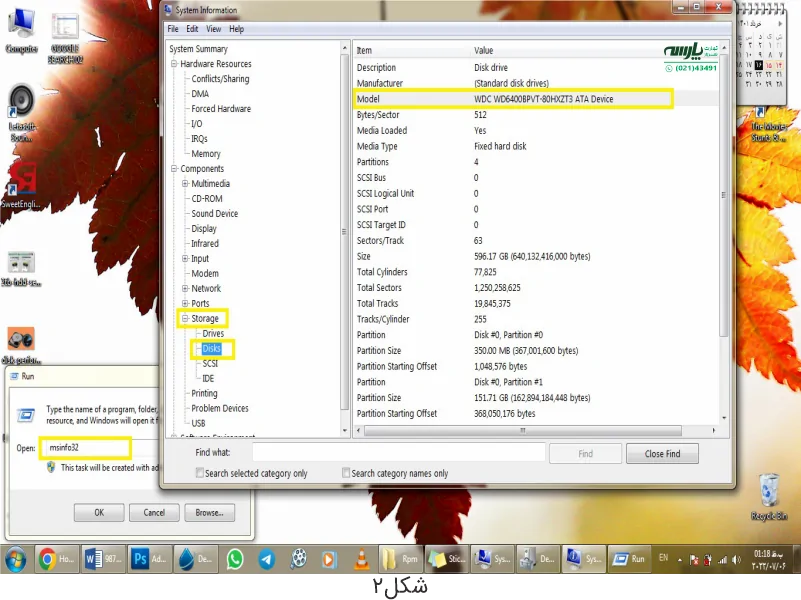Open WhatsApp in the taskbar
This screenshot has width=801, height=600.
[235, 559]
